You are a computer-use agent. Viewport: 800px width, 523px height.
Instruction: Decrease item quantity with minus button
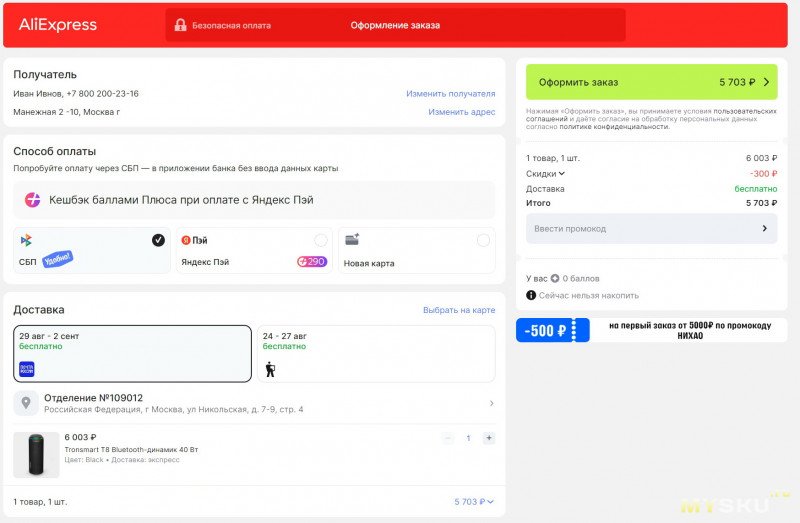[x=448, y=438]
